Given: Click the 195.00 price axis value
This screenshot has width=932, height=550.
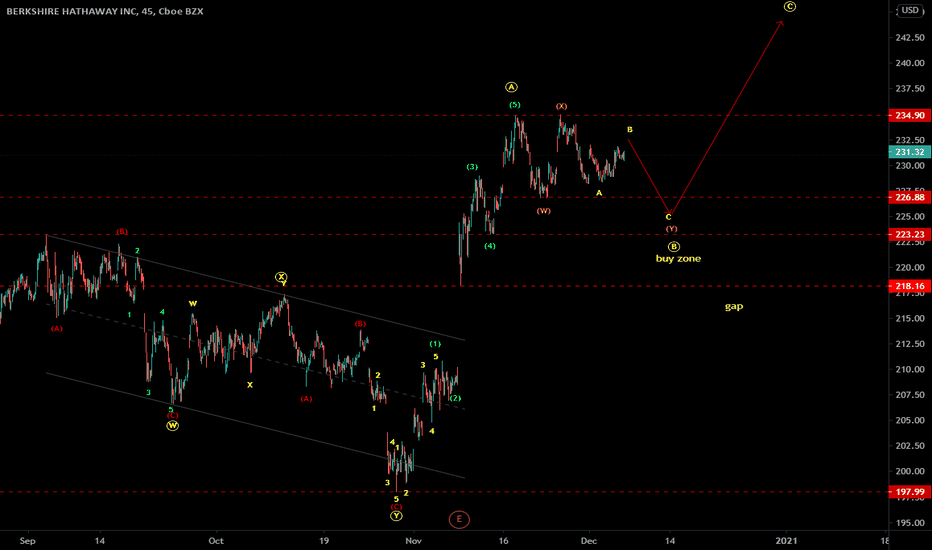Looking at the screenshot, I should (x=910, y=523).
